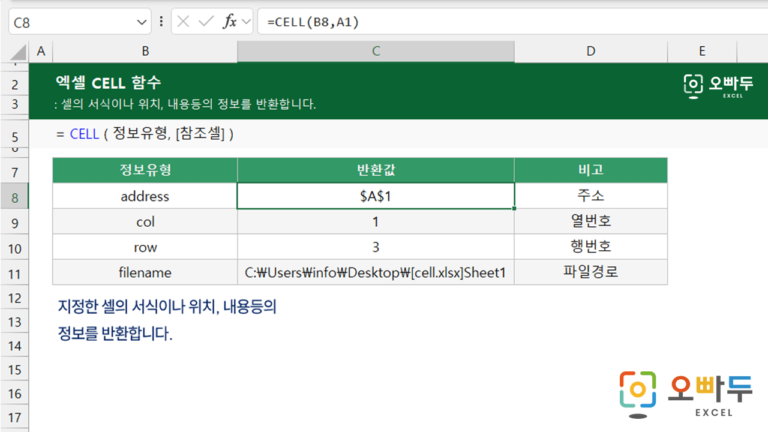Click the Select All corner triangle

[19, 52]
